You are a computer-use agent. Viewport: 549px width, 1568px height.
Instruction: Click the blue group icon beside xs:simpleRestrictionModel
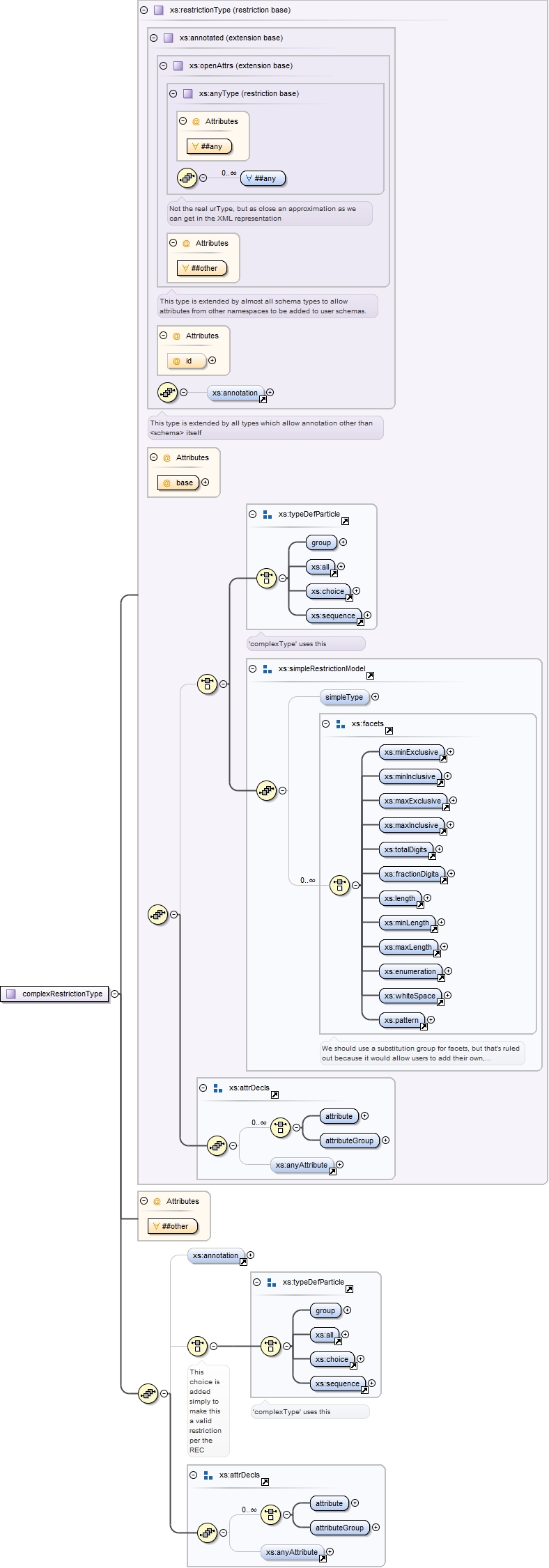tap(268, 668)
